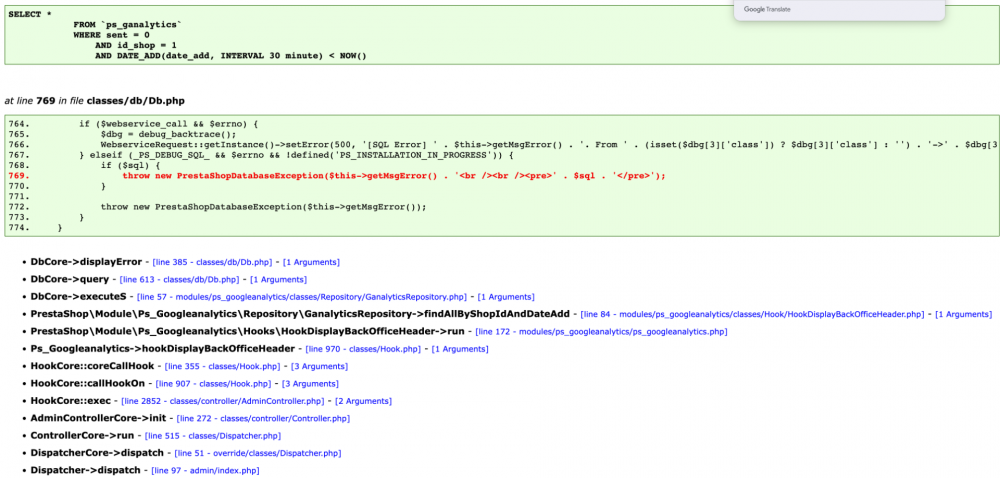Open line 355 classes/Hook.php link
Image resolution: width=1000 pixels, height=478 pixels.
(x=223, y=366)
